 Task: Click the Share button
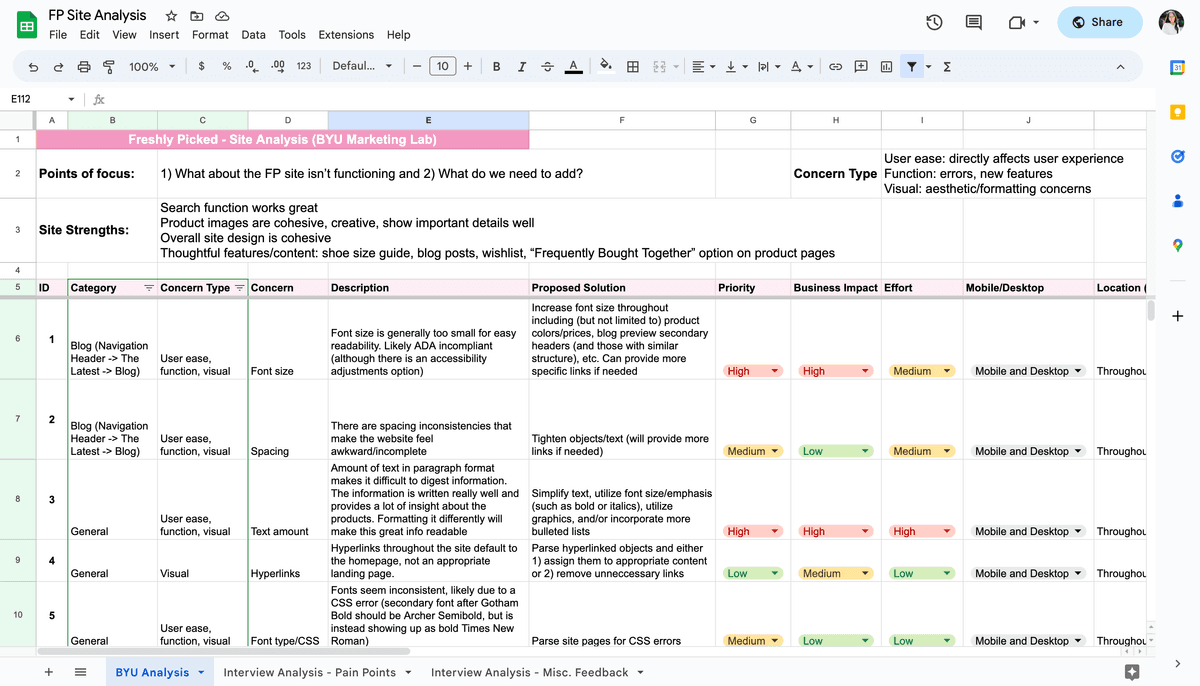coord(1099,22)
